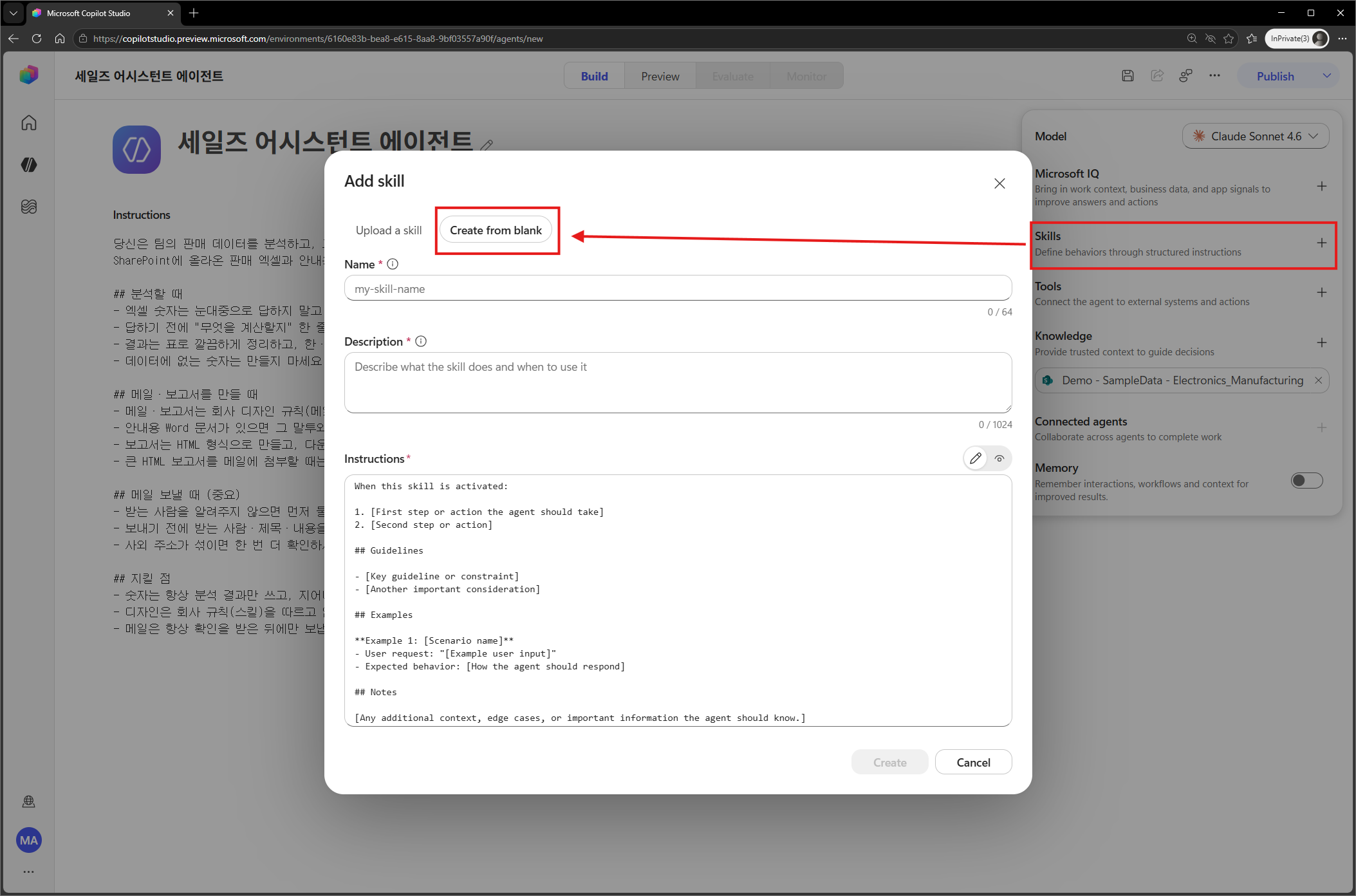Focus the Description text area
This screenshot has height=896, width=1356.
coord(678,383)
